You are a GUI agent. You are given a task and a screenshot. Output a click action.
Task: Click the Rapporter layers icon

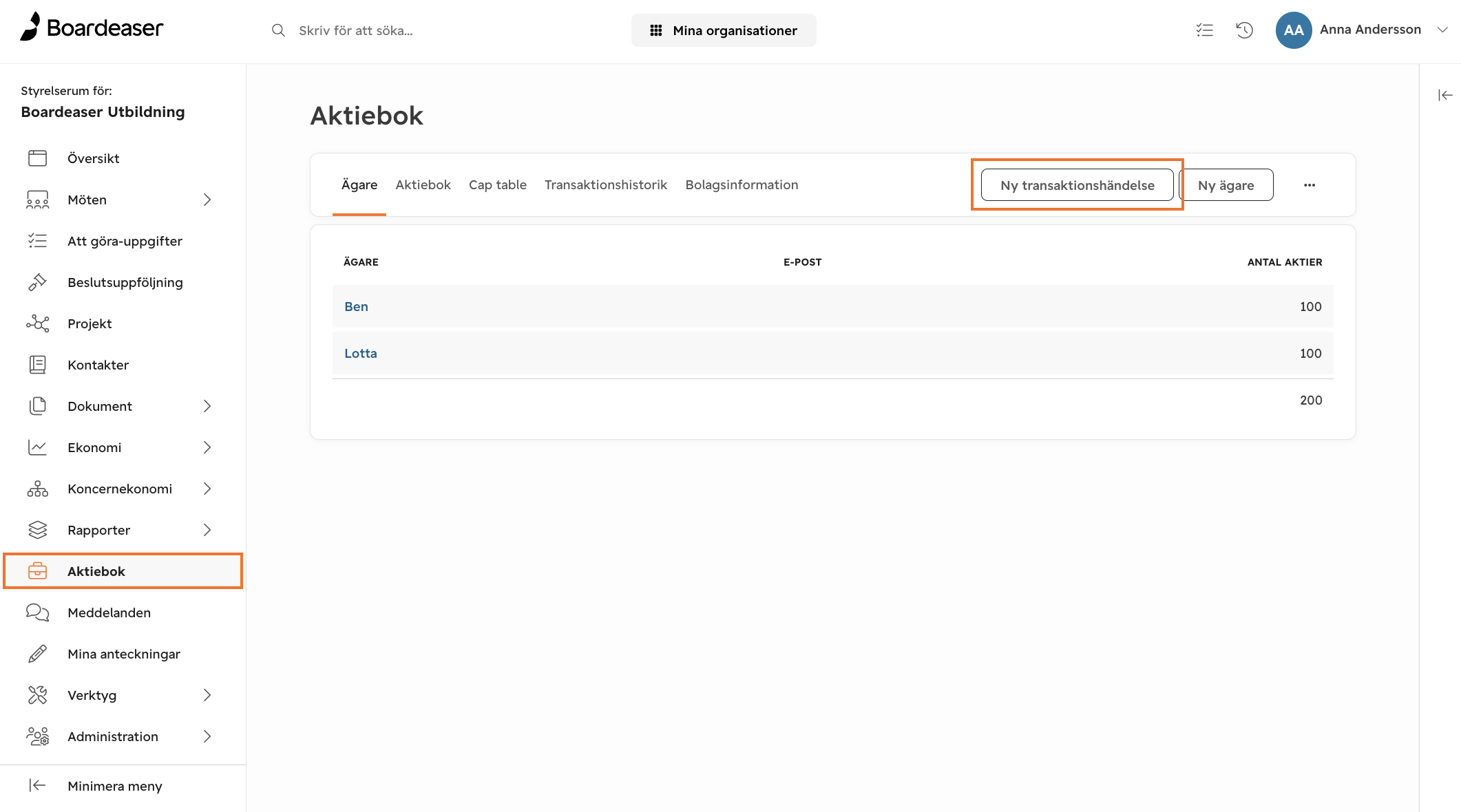38,530
